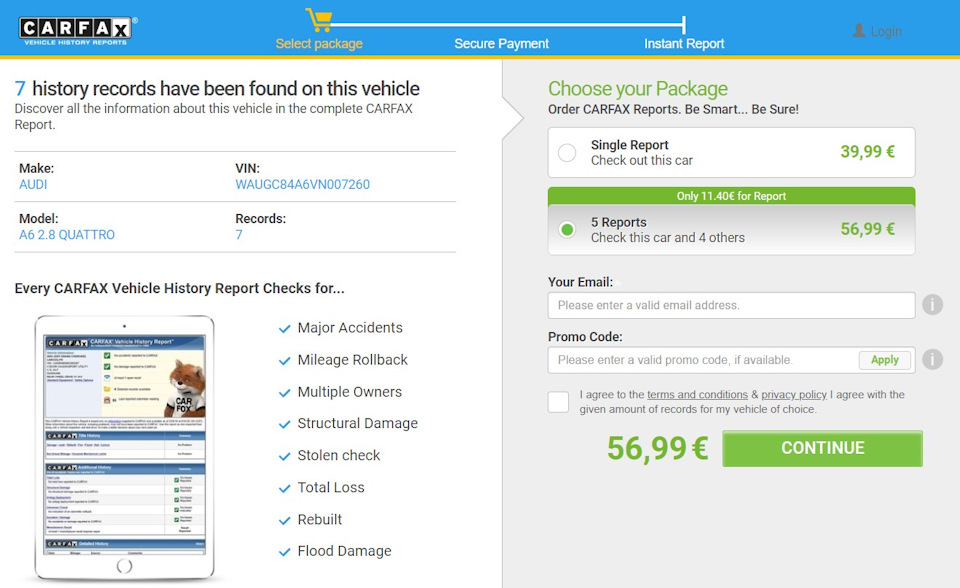Image resolution: width=960 pixels, height=588 pixels.
Task: Click the 'Major Accidents' text
Action: click(350, 328)
